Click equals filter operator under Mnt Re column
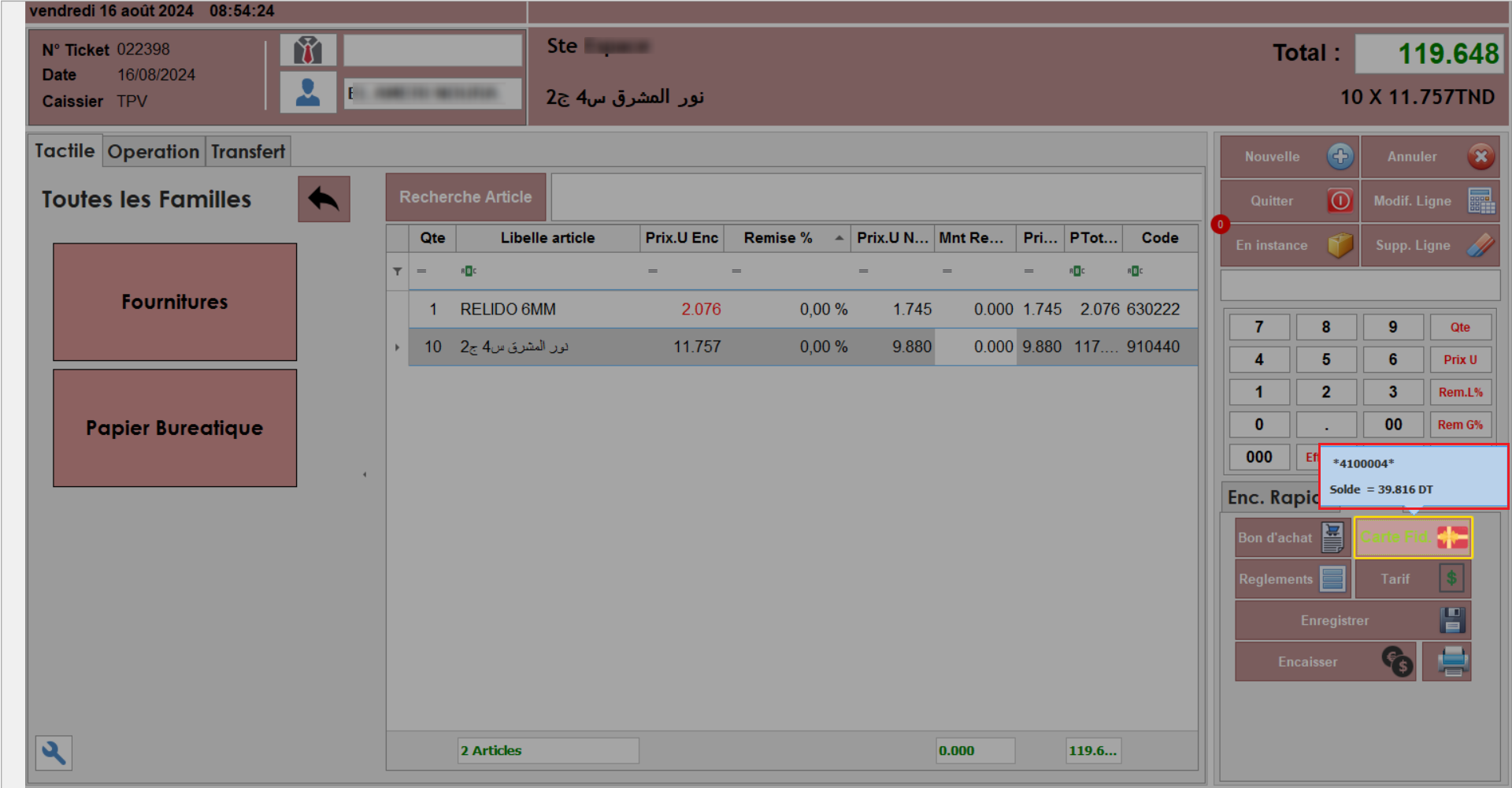1512x788 pixels. 947,271
